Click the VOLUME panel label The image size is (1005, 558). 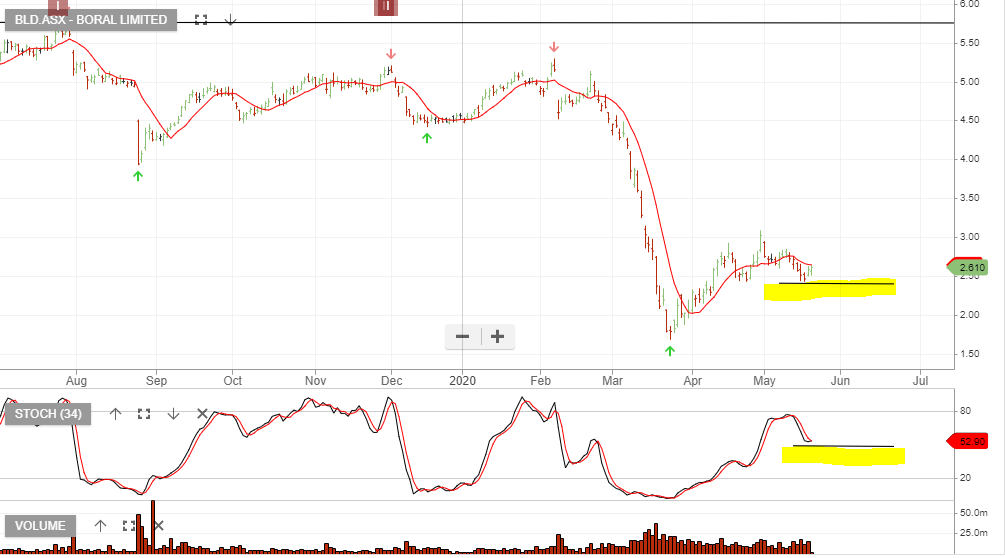(x=40, y=526)
